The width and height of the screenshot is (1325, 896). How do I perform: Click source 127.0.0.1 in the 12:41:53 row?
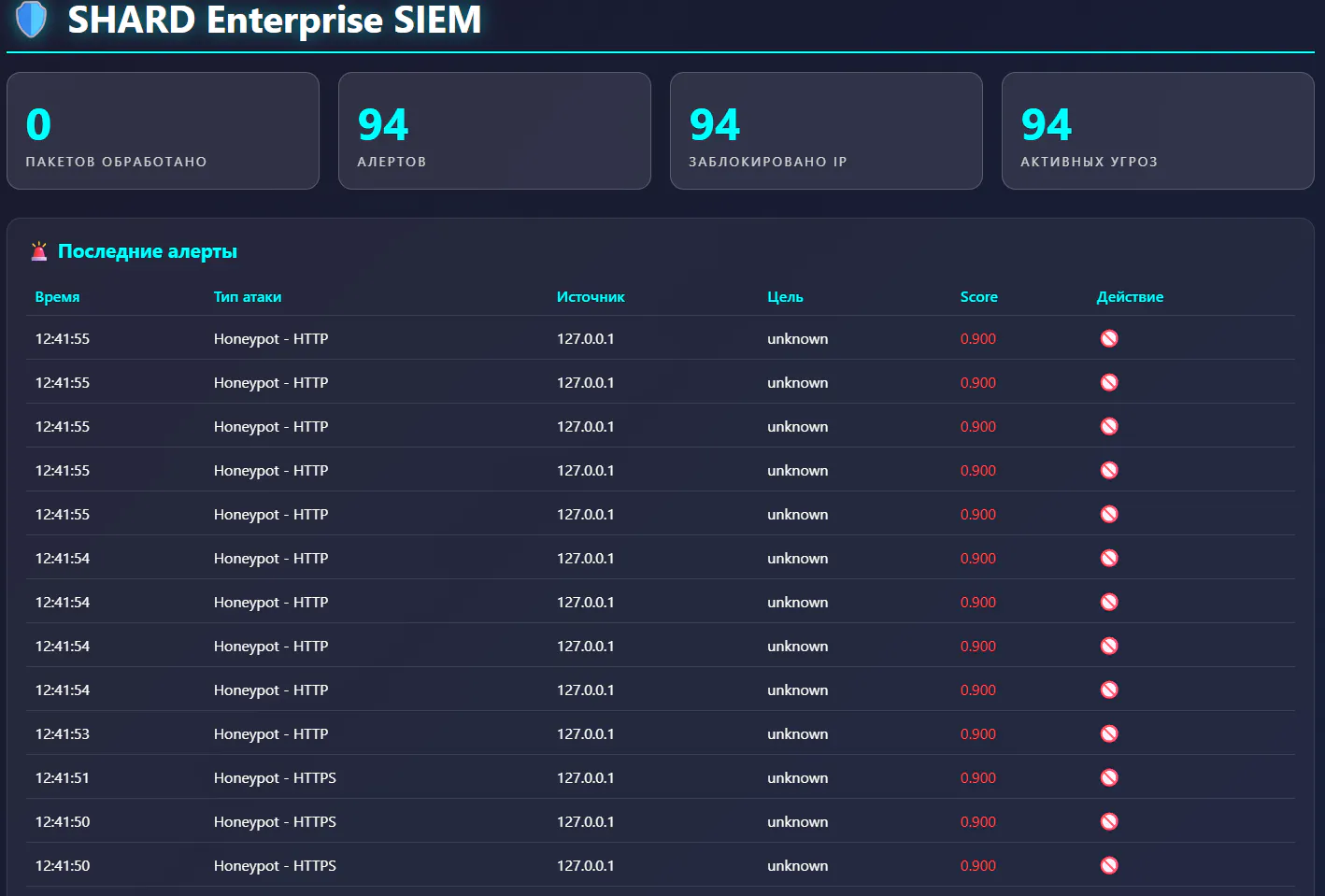tap(586, 733)
